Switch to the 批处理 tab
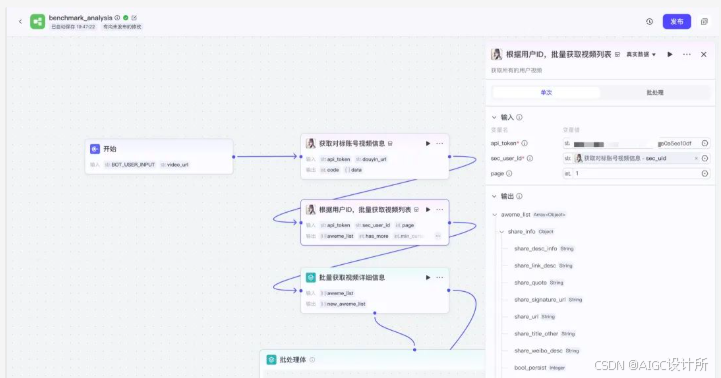Viewport: 721px width, 378px height. (655, 92)
